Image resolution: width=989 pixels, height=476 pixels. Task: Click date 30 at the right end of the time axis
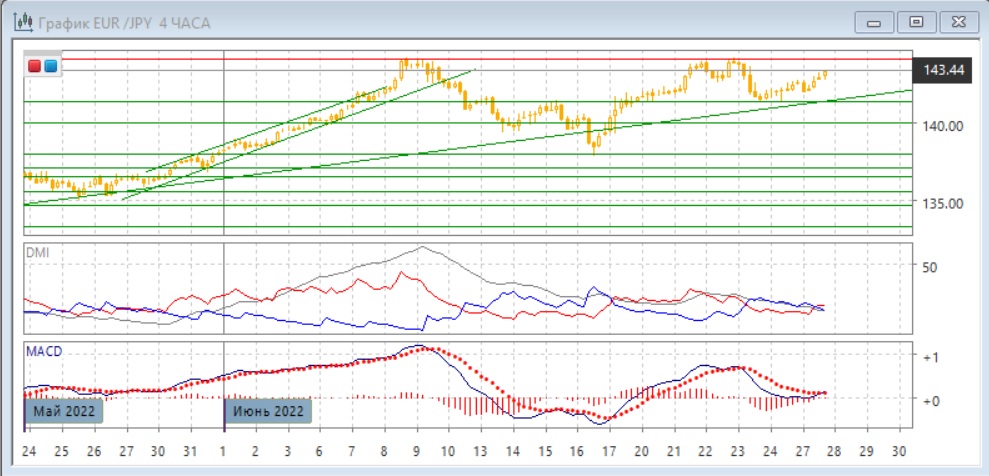click(x=902, y=451)
